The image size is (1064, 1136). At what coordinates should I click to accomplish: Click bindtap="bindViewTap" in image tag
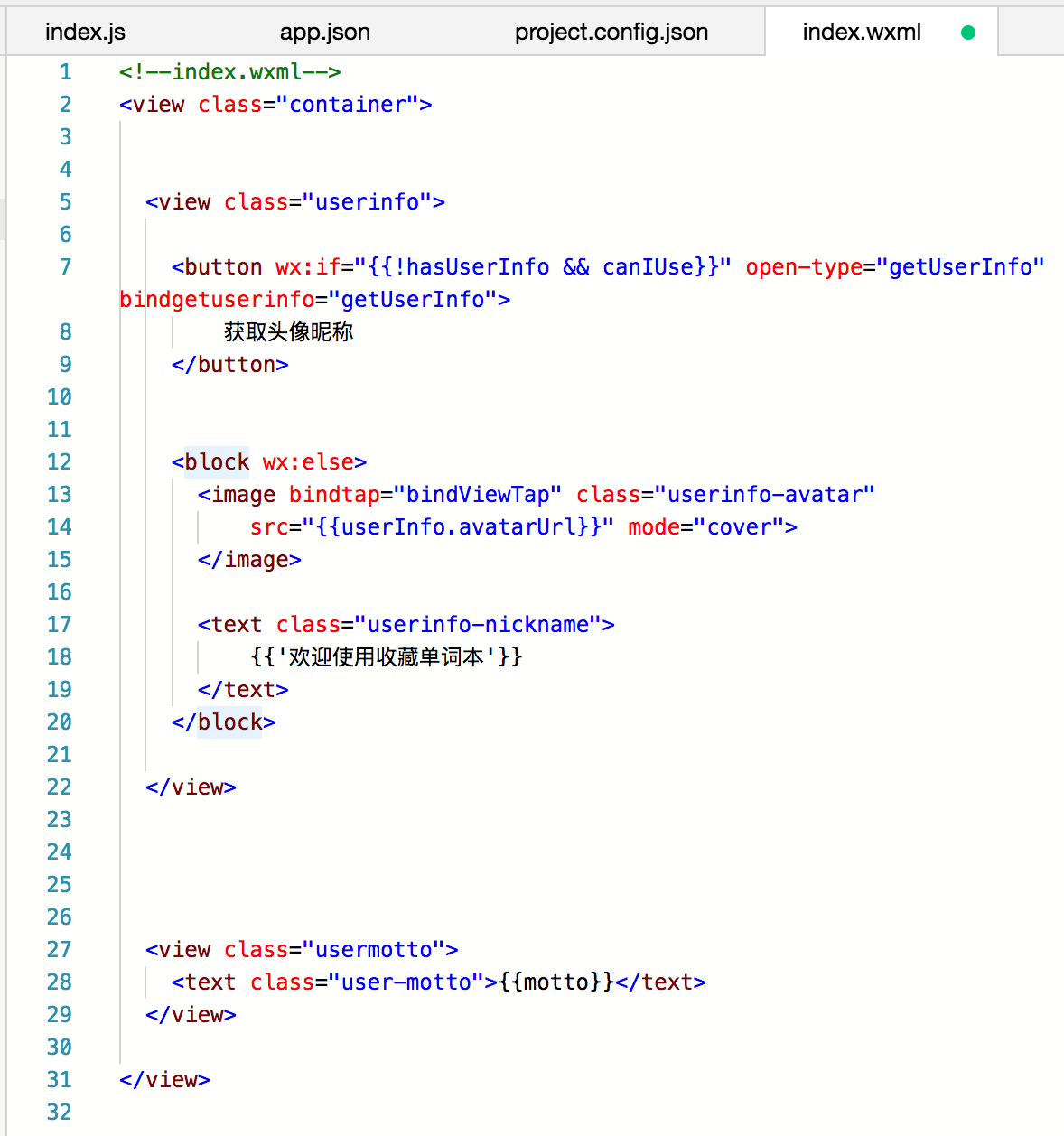(425, 495)
